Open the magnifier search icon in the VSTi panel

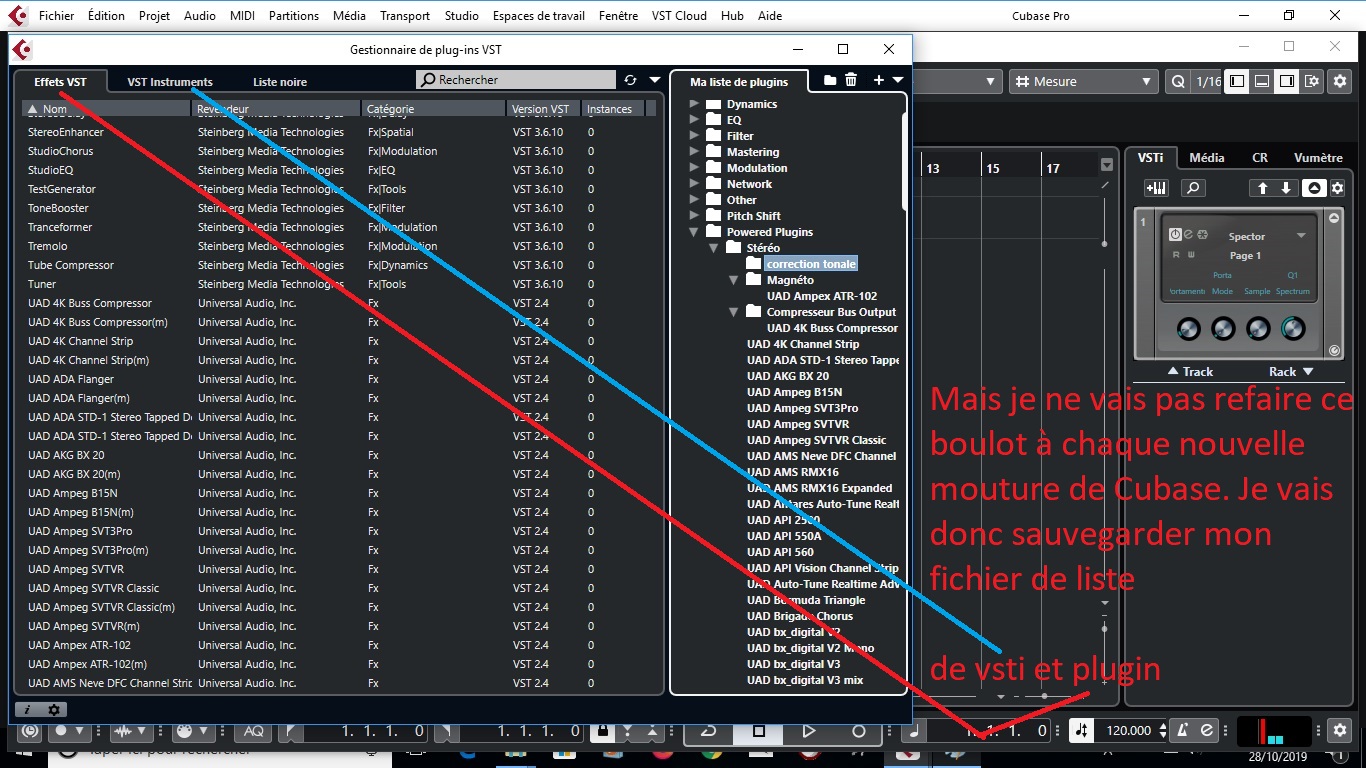point(1193,188)
